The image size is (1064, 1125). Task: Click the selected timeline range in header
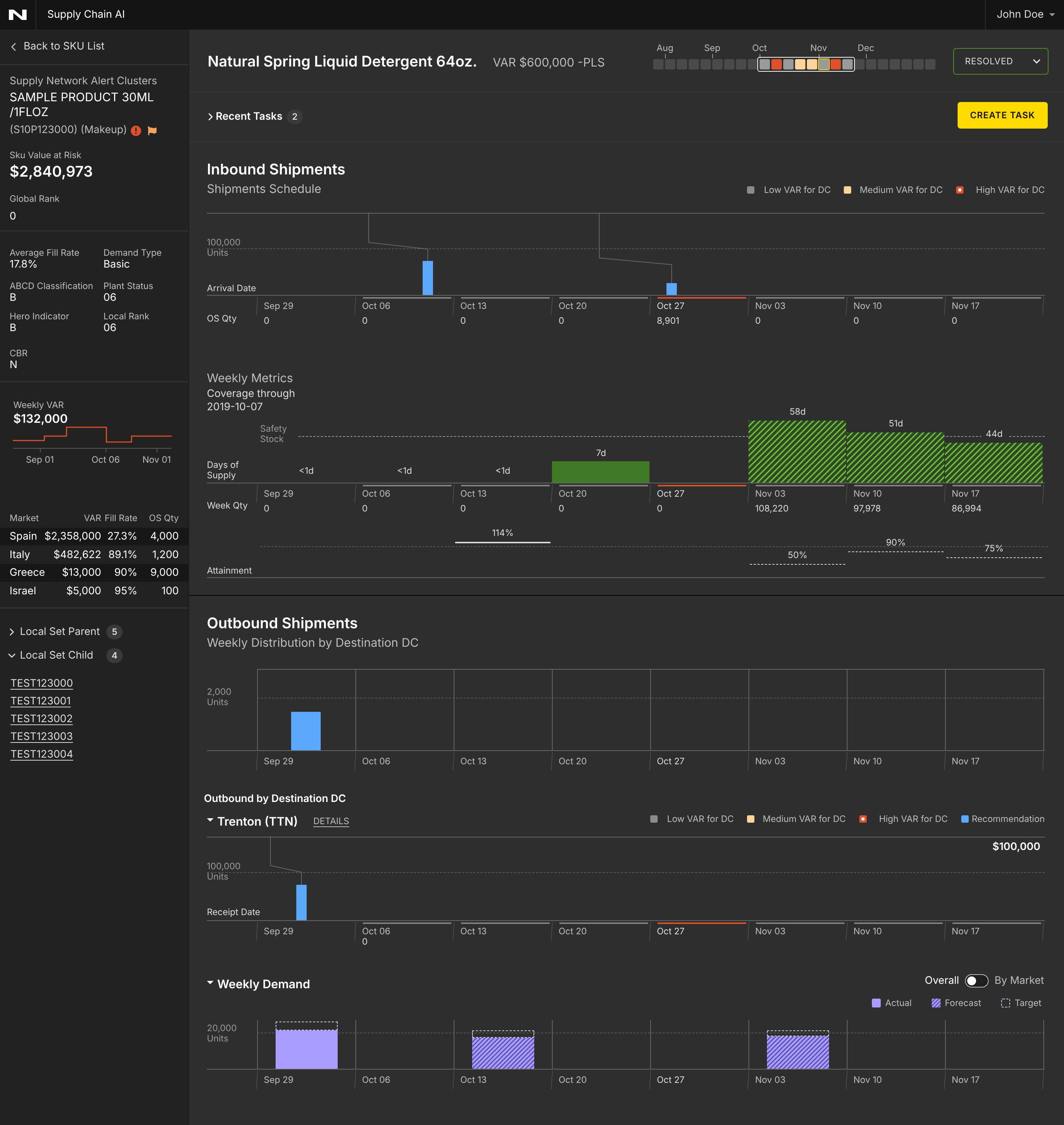(x=806, y=64)
